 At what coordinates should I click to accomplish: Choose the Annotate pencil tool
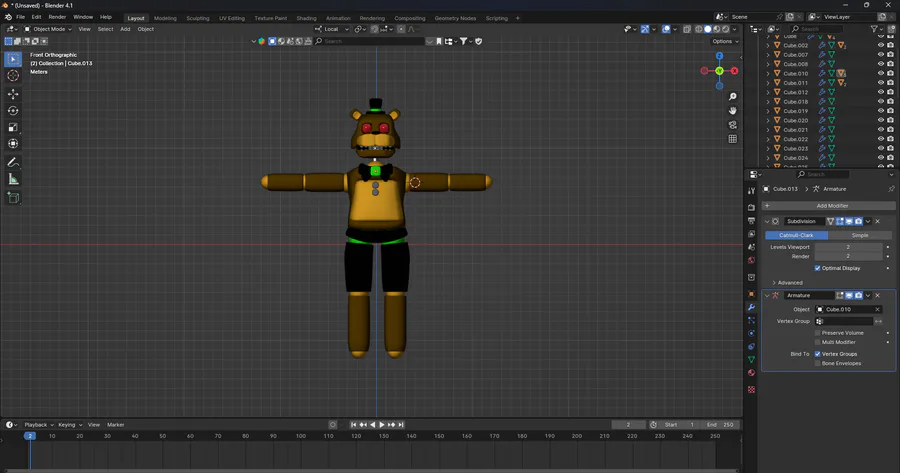click(13, 163)
